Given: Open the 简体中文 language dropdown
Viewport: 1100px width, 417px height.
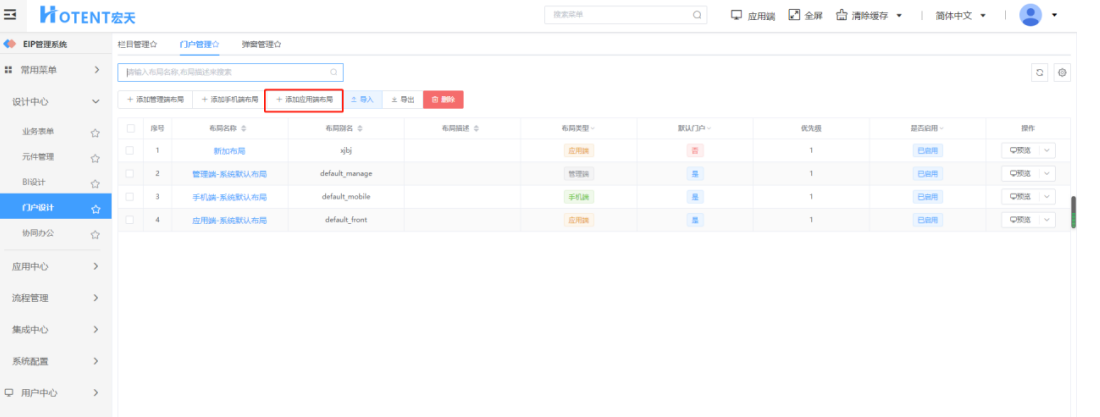Looking at the screenshot, I should (960, 15).
